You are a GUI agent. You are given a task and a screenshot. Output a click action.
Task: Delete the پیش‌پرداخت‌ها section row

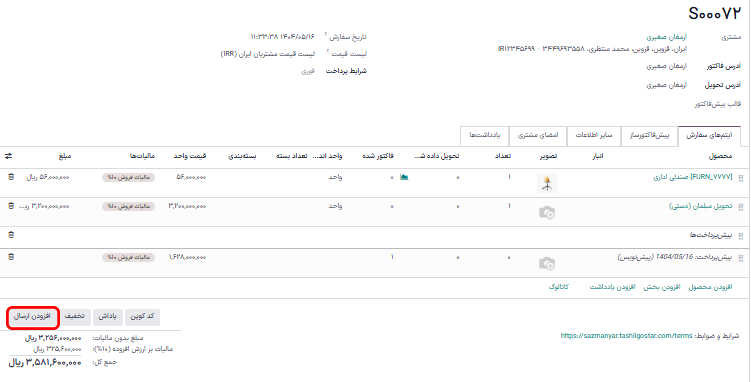pyautogui.click(x=11, y=235)
